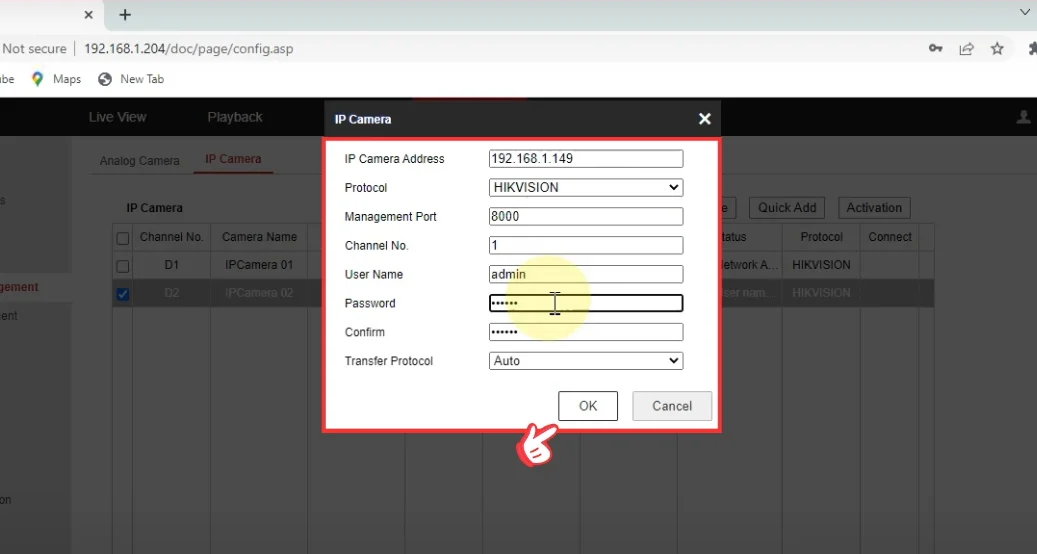
Task: Click the Connect column header
Action: point(890,237)
